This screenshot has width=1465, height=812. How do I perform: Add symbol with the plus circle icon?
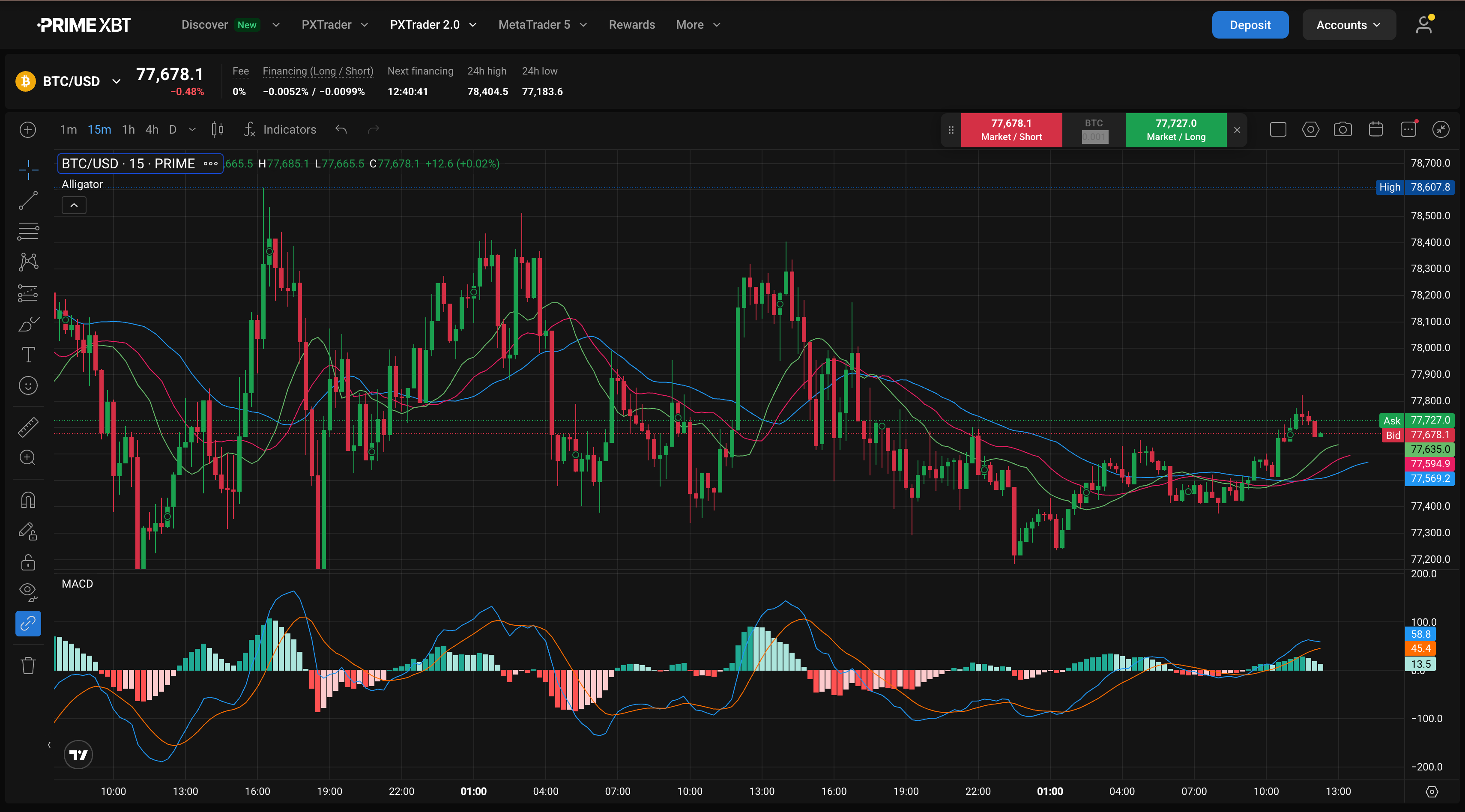point(28,130)
